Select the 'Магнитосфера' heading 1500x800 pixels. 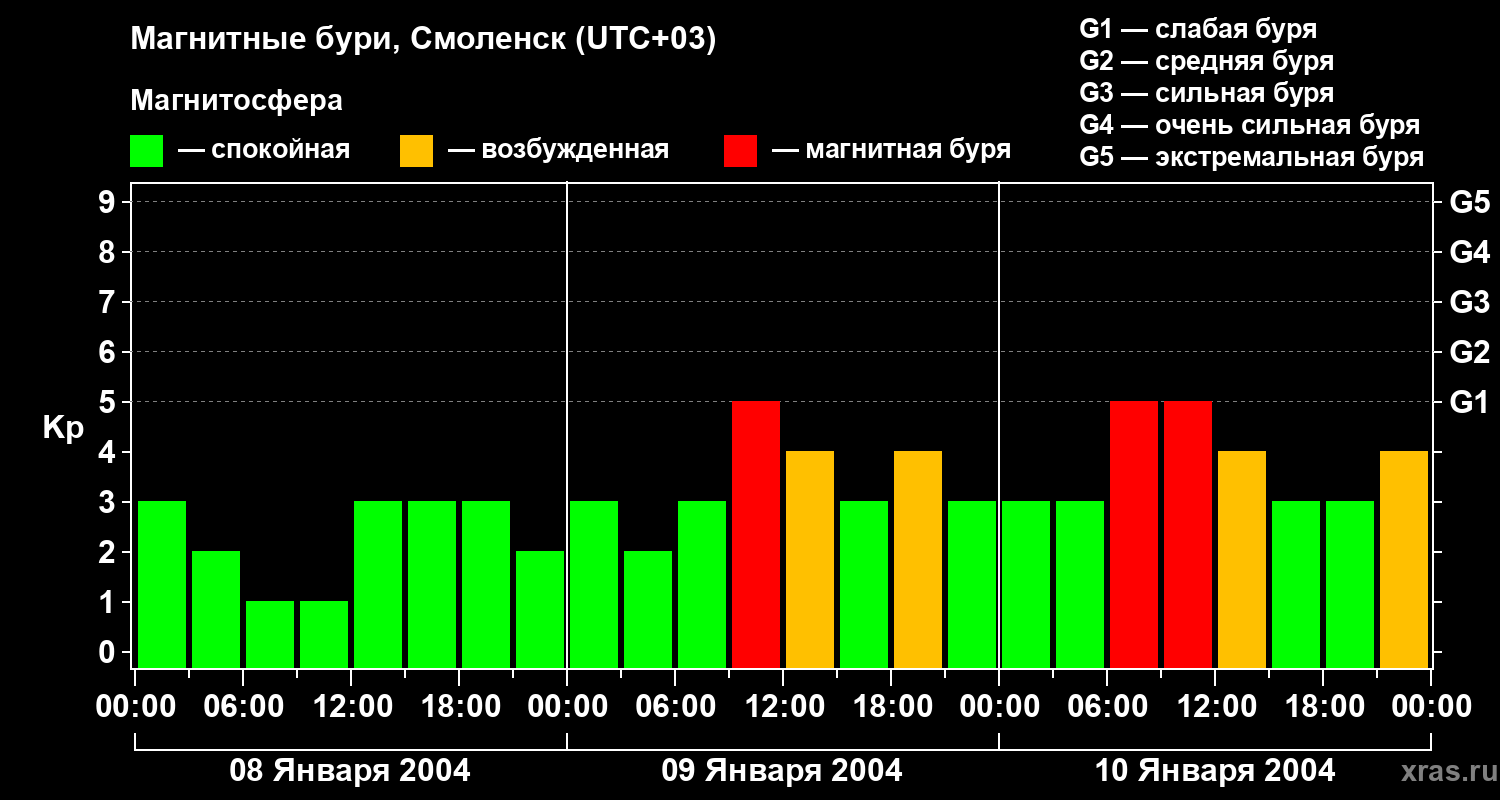[237, 101]
